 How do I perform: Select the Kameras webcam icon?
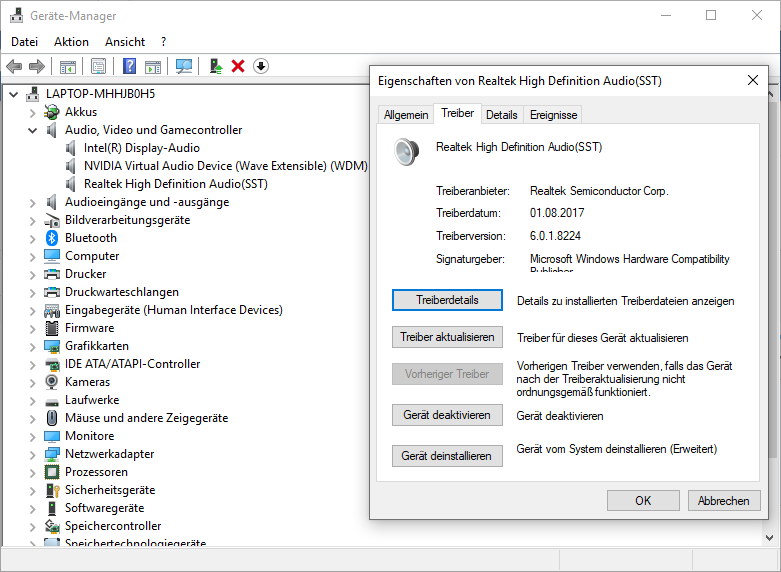[x=52, y=382]
